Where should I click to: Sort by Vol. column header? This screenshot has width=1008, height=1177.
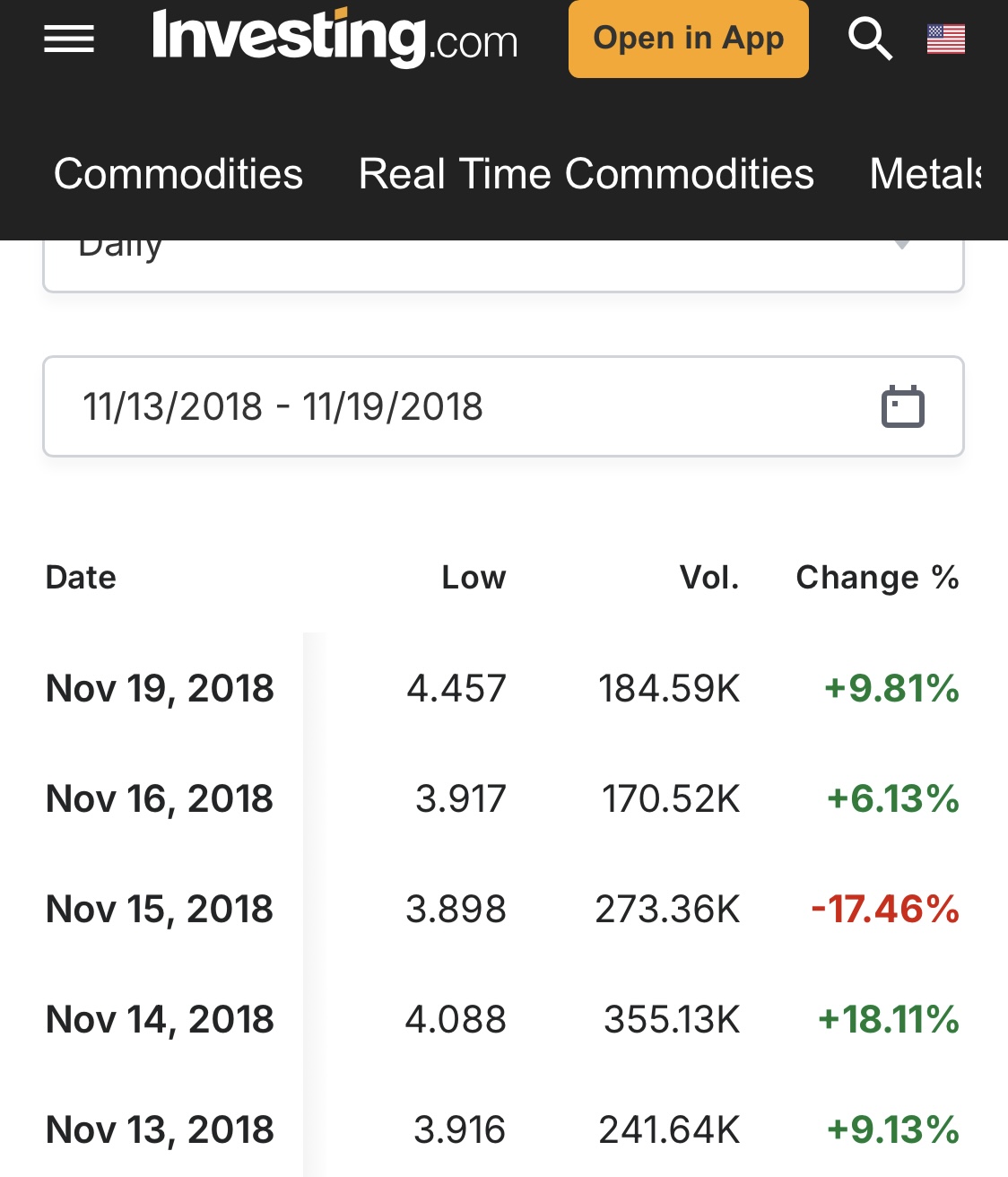coord(709,578)
